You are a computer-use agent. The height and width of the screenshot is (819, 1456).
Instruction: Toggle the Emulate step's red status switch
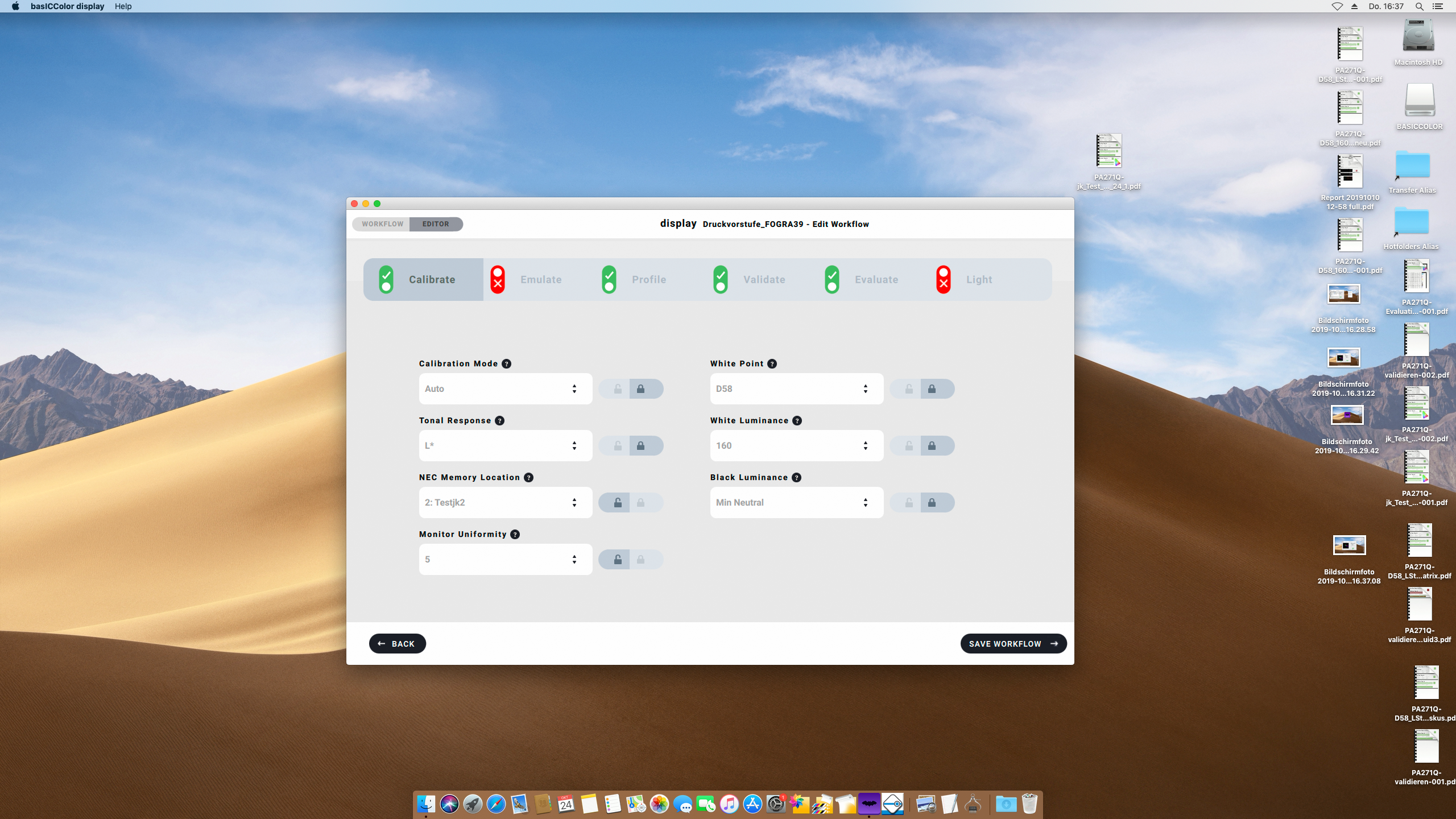point(498,279)
